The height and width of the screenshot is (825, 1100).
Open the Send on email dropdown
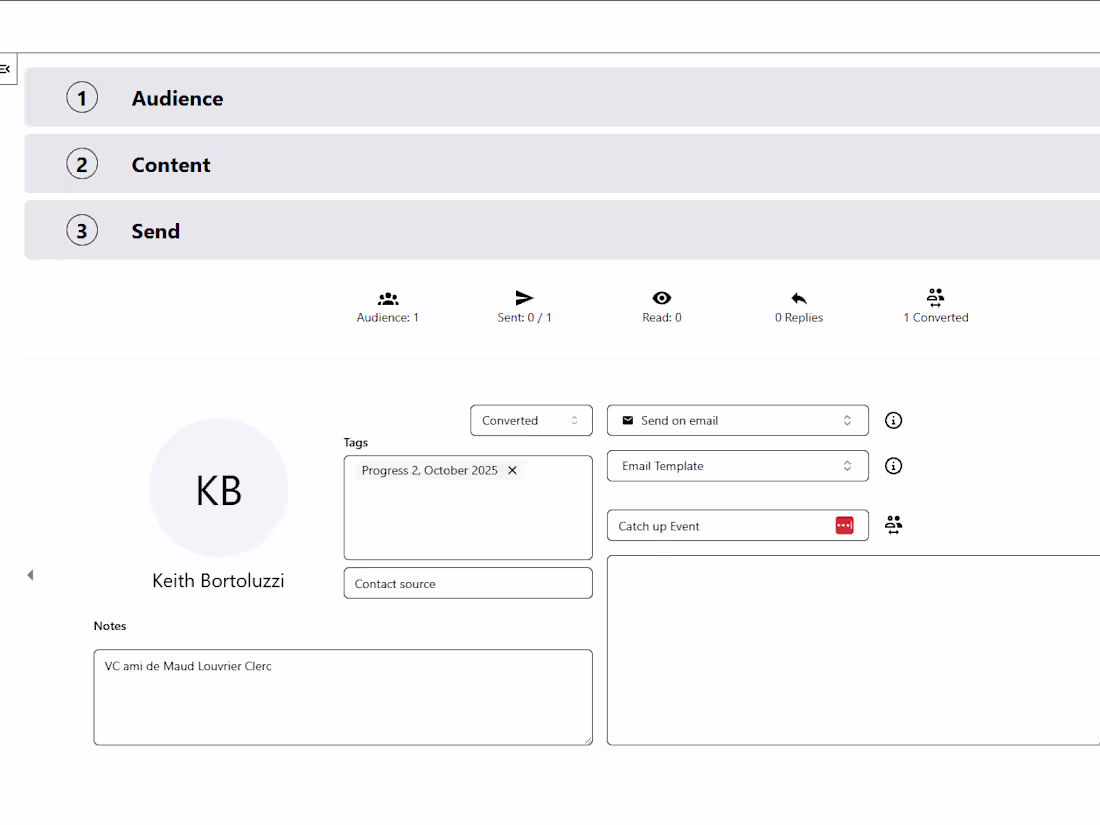click(737, 420)
